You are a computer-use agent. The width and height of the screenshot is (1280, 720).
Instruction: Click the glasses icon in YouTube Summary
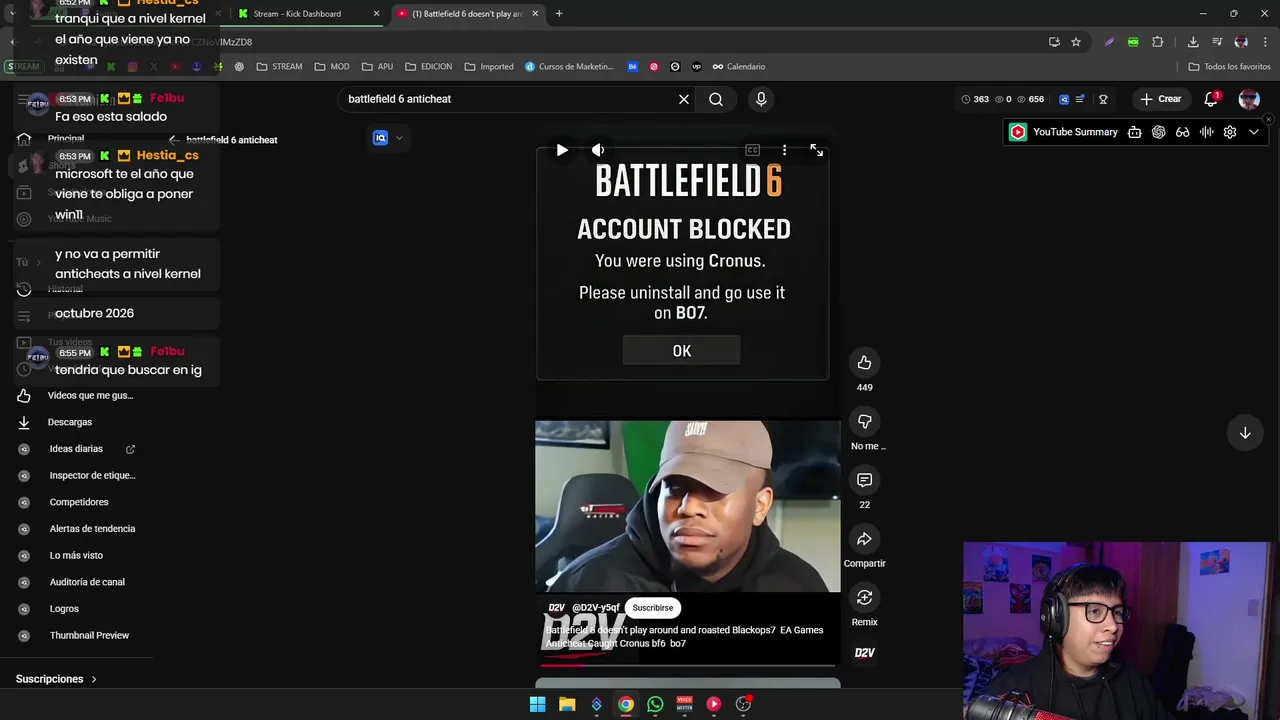[1182, 132]
